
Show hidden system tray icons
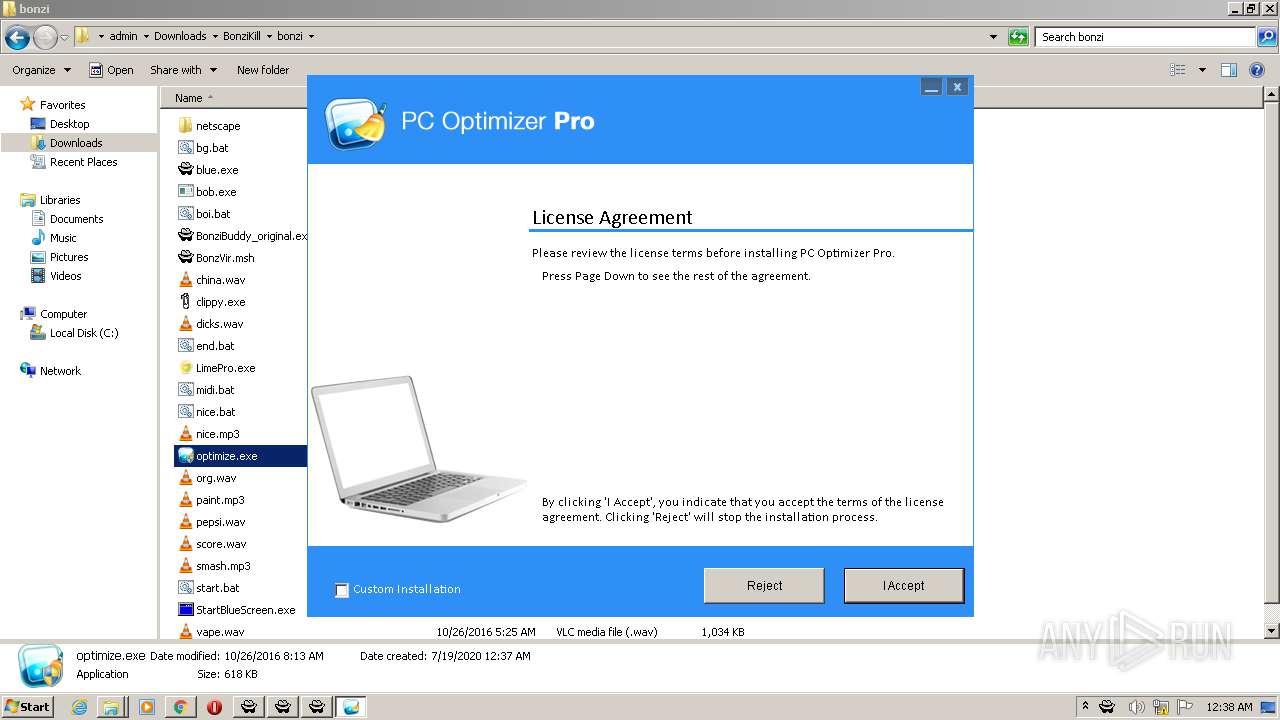(1085, 707)
